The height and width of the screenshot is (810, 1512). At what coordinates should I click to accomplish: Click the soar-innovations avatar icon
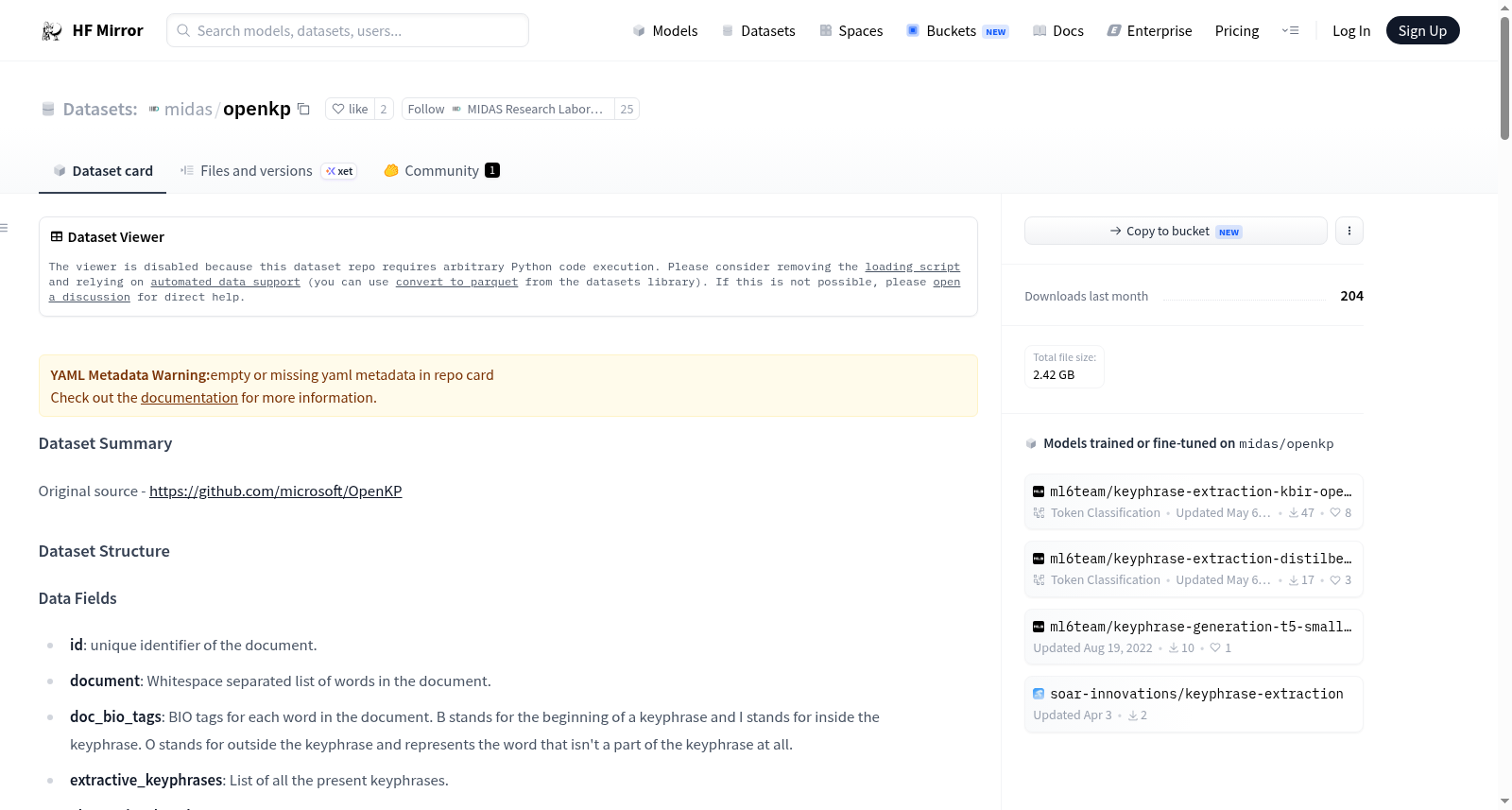click(1039, 694)
